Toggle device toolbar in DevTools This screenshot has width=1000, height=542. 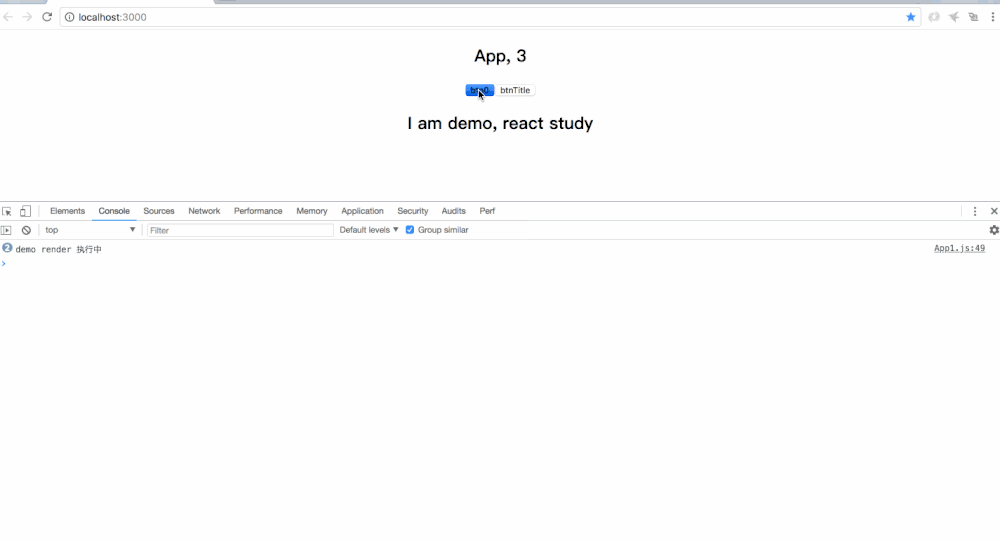pos(26,211)
